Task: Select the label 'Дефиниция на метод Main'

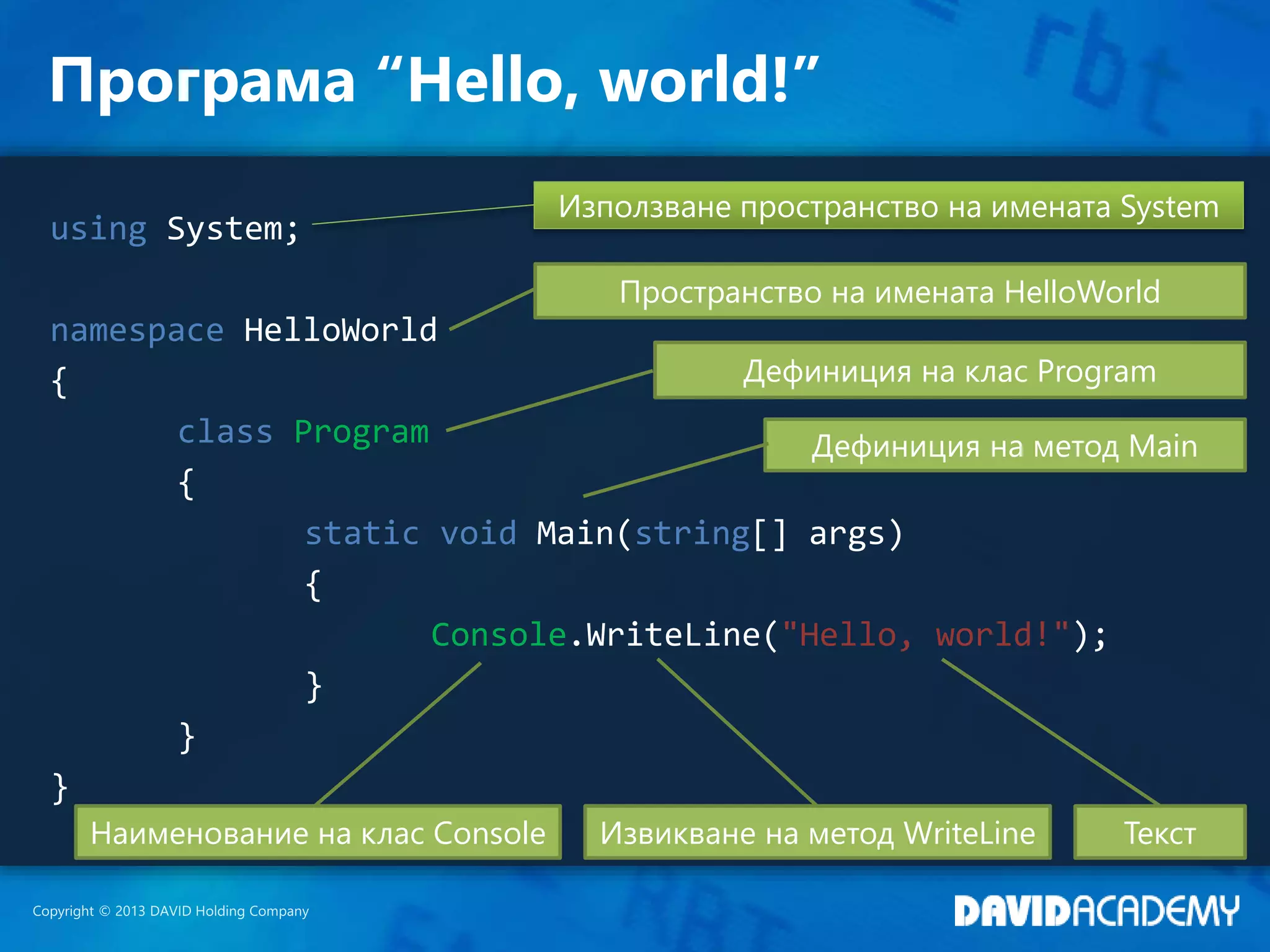Action: [x=1005, y=446]
